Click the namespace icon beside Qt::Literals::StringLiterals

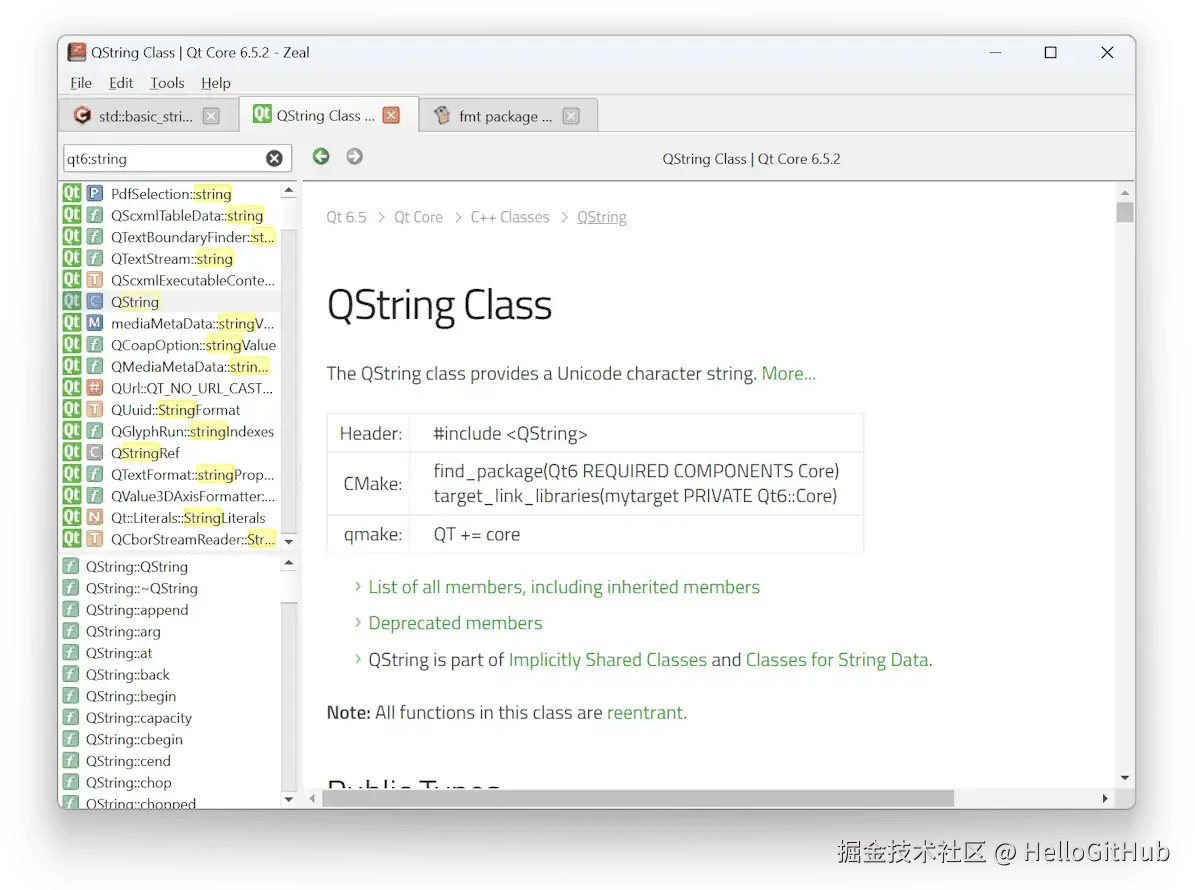click(x=95, y=517)
